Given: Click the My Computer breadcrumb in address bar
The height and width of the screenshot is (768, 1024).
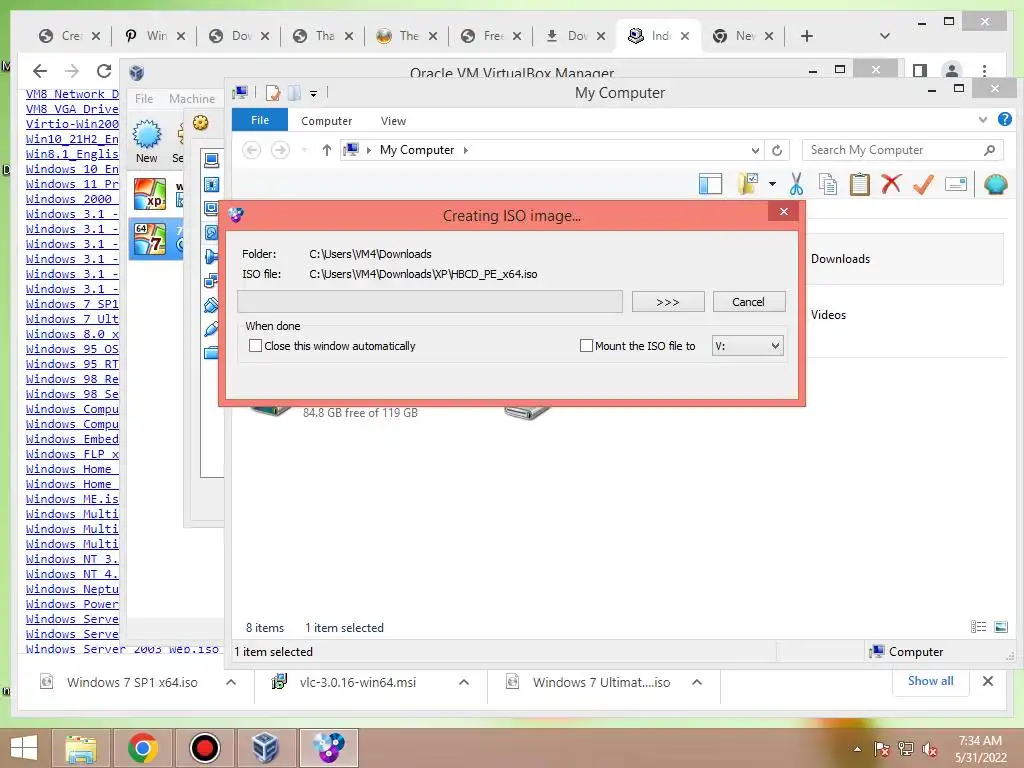Looking at the screenshot, I should point(417,150).
